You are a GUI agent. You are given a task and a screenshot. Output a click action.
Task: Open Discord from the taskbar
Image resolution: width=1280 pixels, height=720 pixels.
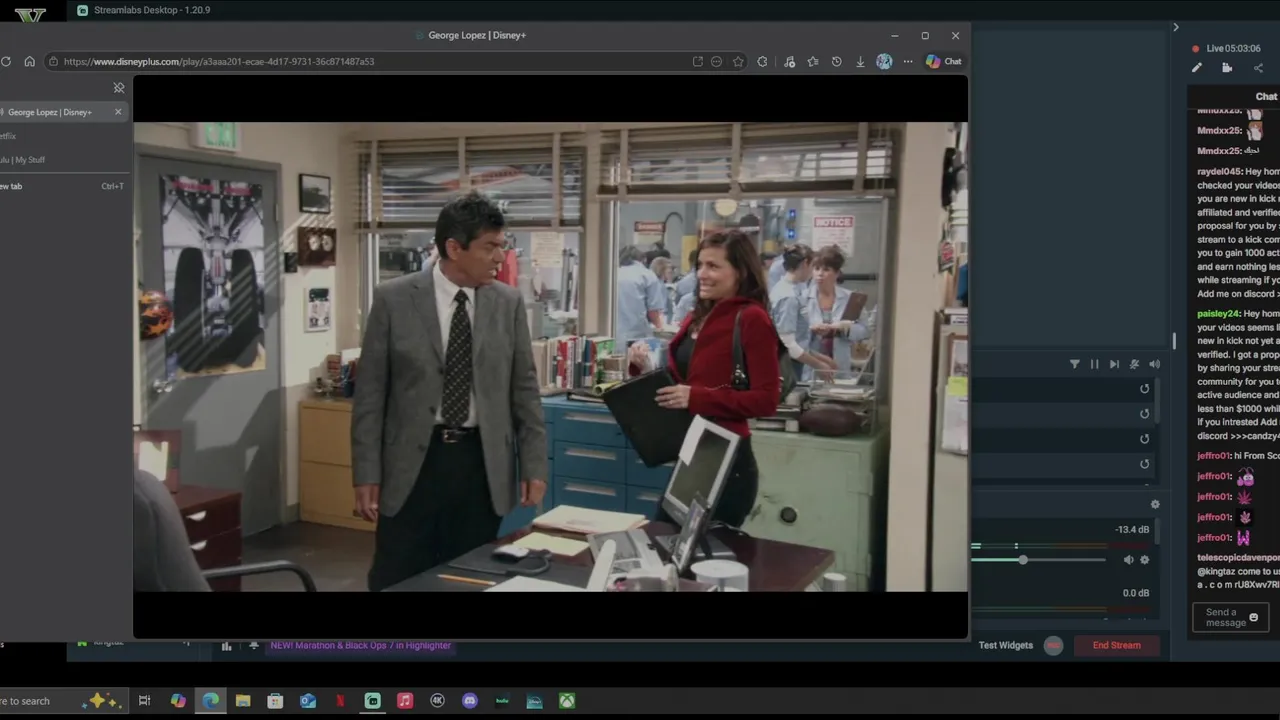tap(470, 701)
